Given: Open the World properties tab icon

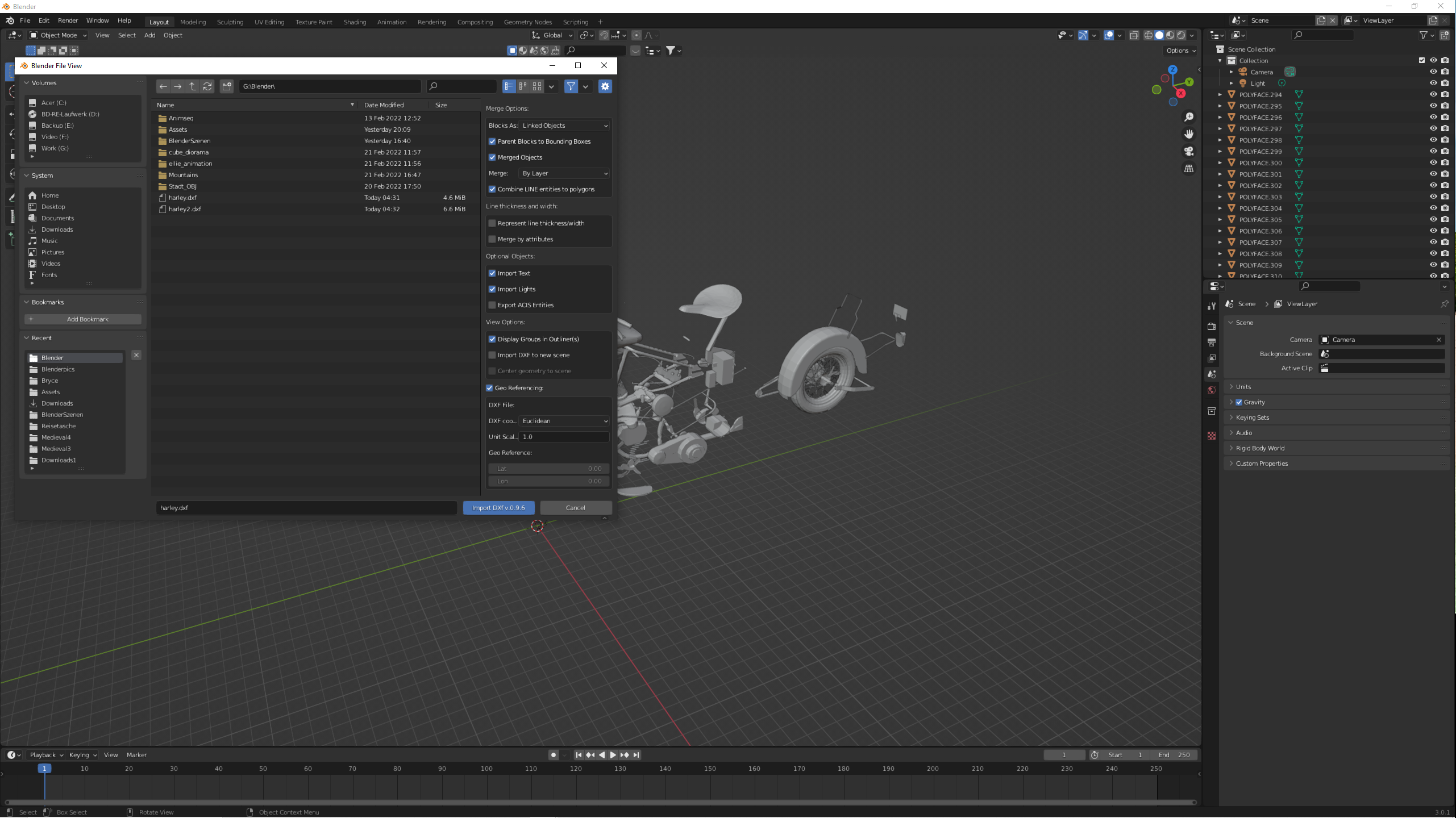Looking at the screenshot, I should [x=1212, y=390].
